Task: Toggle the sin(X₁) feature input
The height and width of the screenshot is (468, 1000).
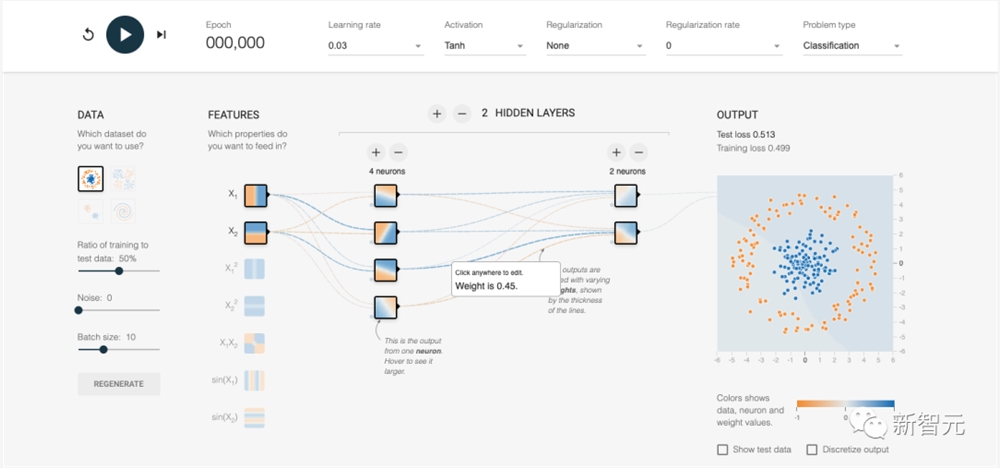Action: (255, 380)
